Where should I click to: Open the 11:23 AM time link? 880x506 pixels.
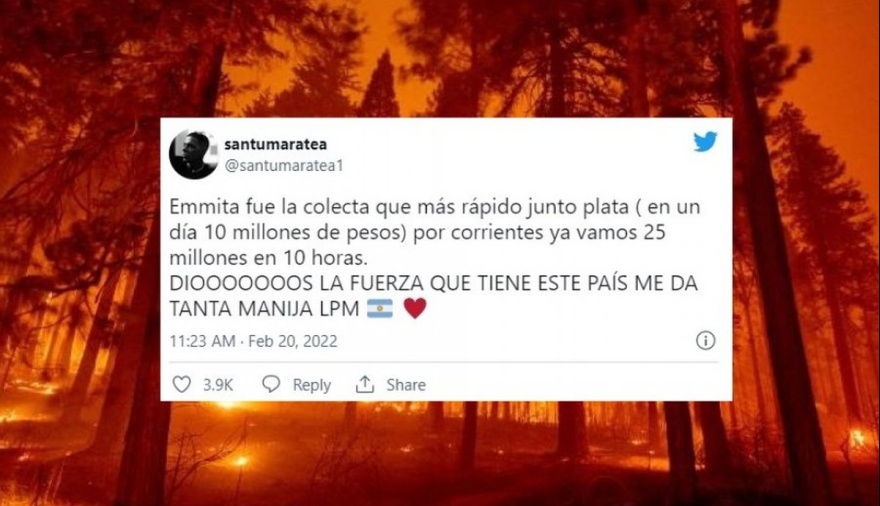(202, 341)
